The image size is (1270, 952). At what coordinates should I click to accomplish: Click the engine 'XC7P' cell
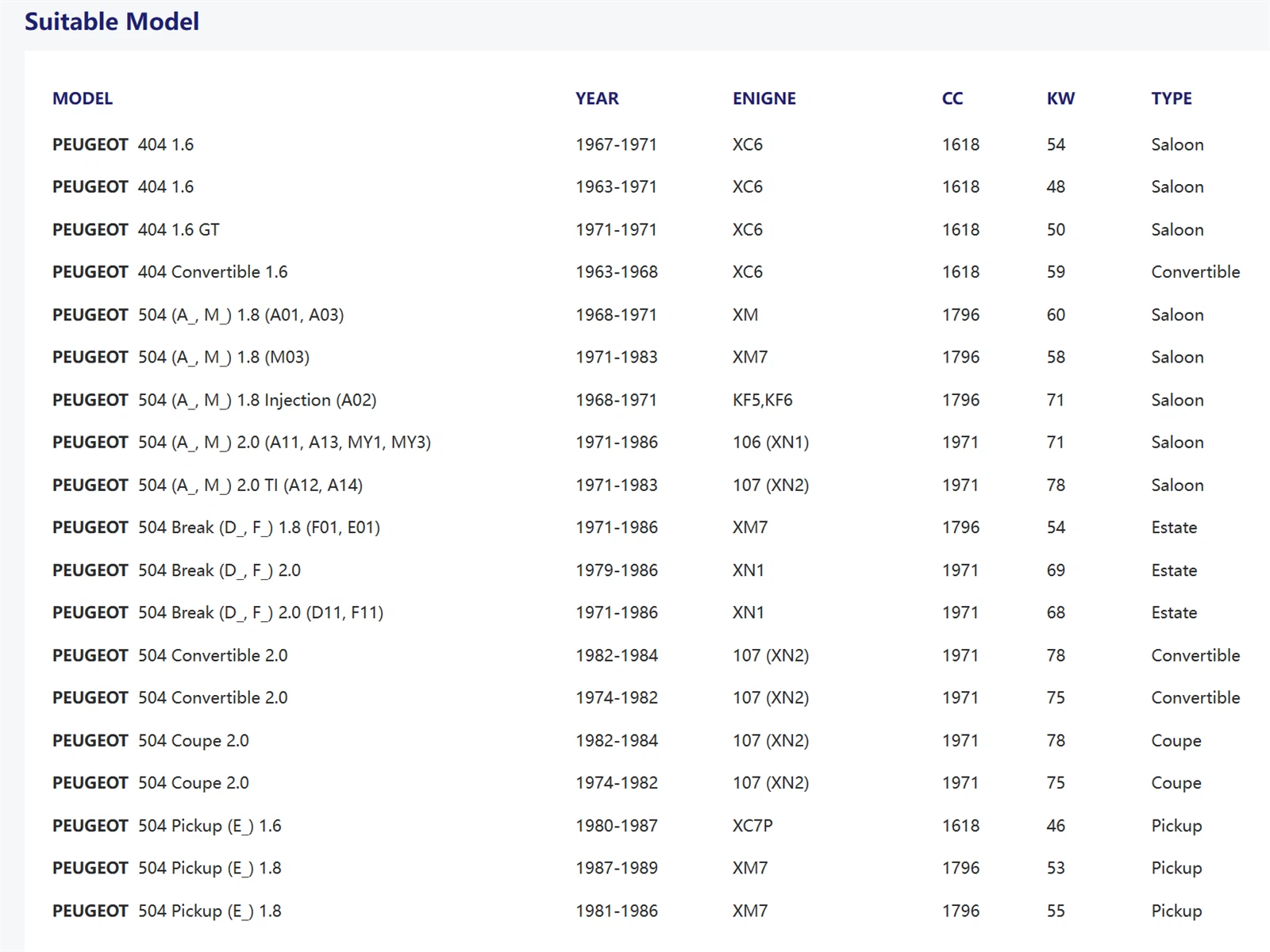[752, 826]
